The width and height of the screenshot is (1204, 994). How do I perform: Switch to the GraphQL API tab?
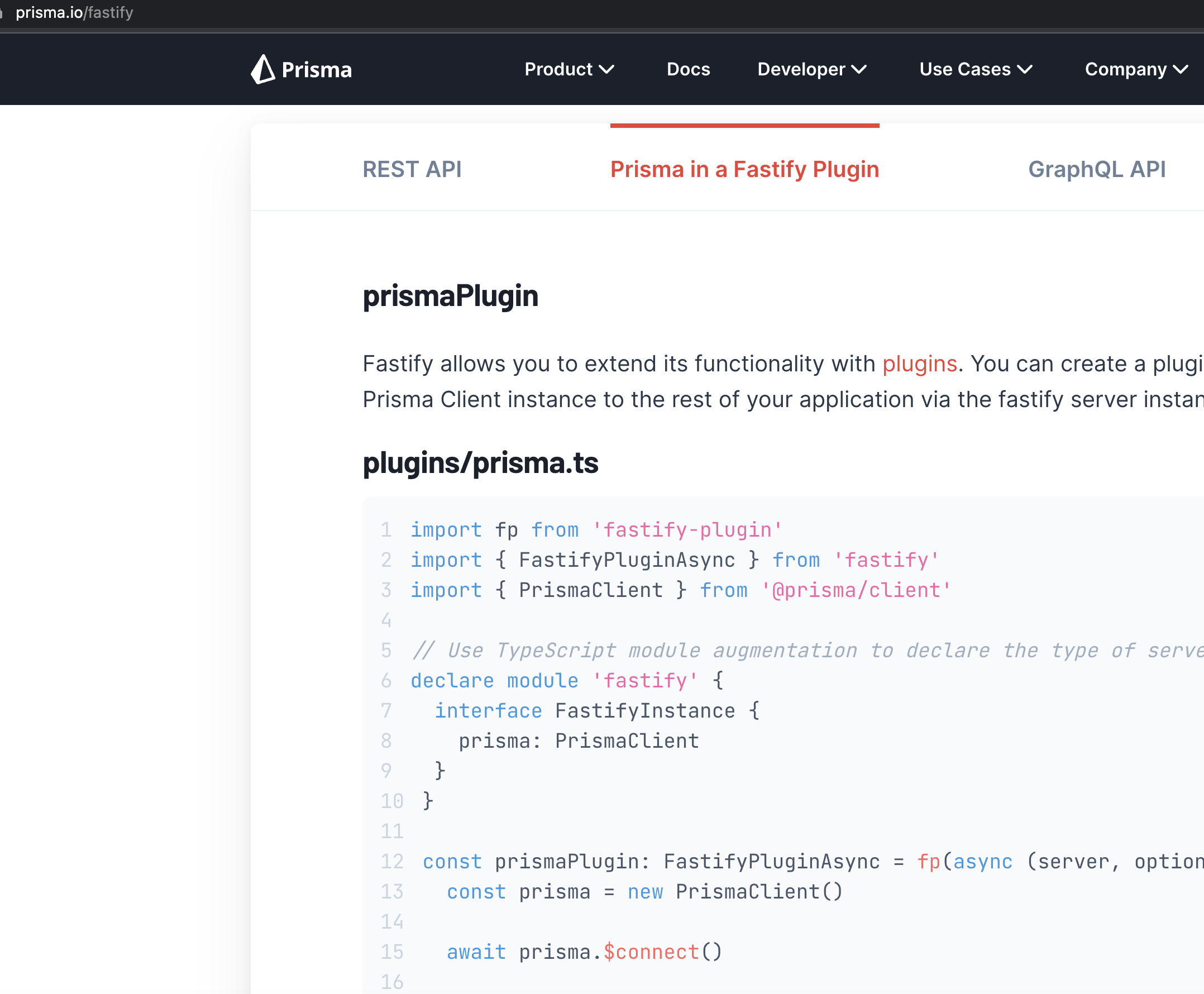1097,170
